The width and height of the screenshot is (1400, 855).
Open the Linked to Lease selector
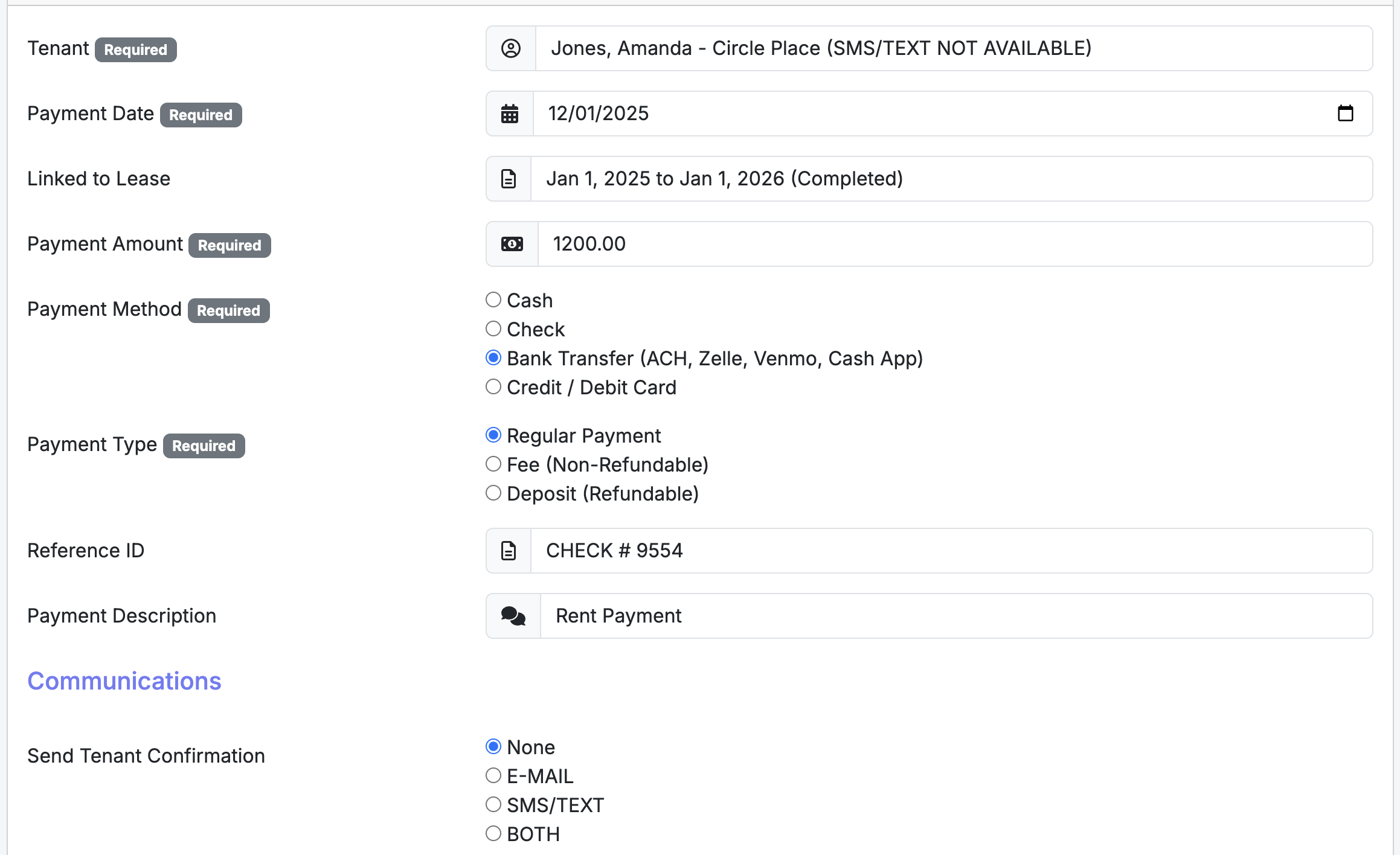(951, 179)
